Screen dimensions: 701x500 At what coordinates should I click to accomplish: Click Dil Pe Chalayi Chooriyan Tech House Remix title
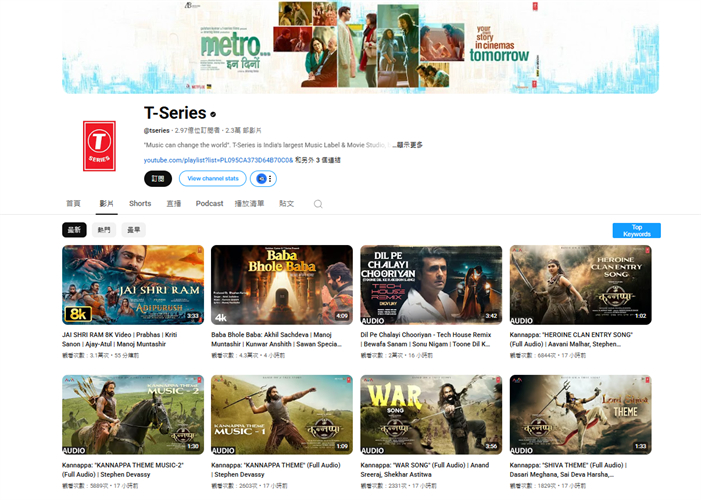(x=426, y=339)
